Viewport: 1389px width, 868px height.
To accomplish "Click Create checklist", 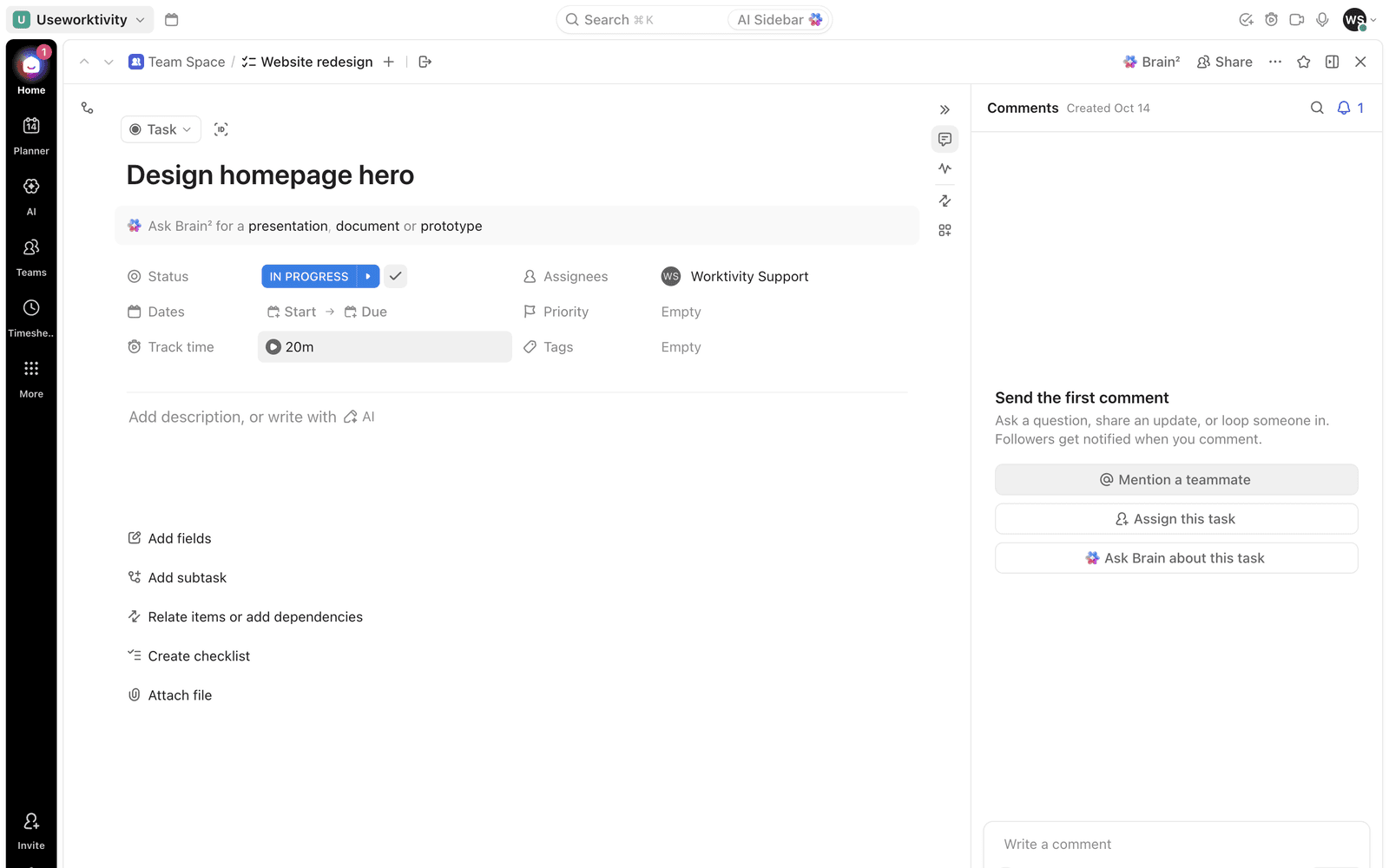I will [x=189, y=656].
